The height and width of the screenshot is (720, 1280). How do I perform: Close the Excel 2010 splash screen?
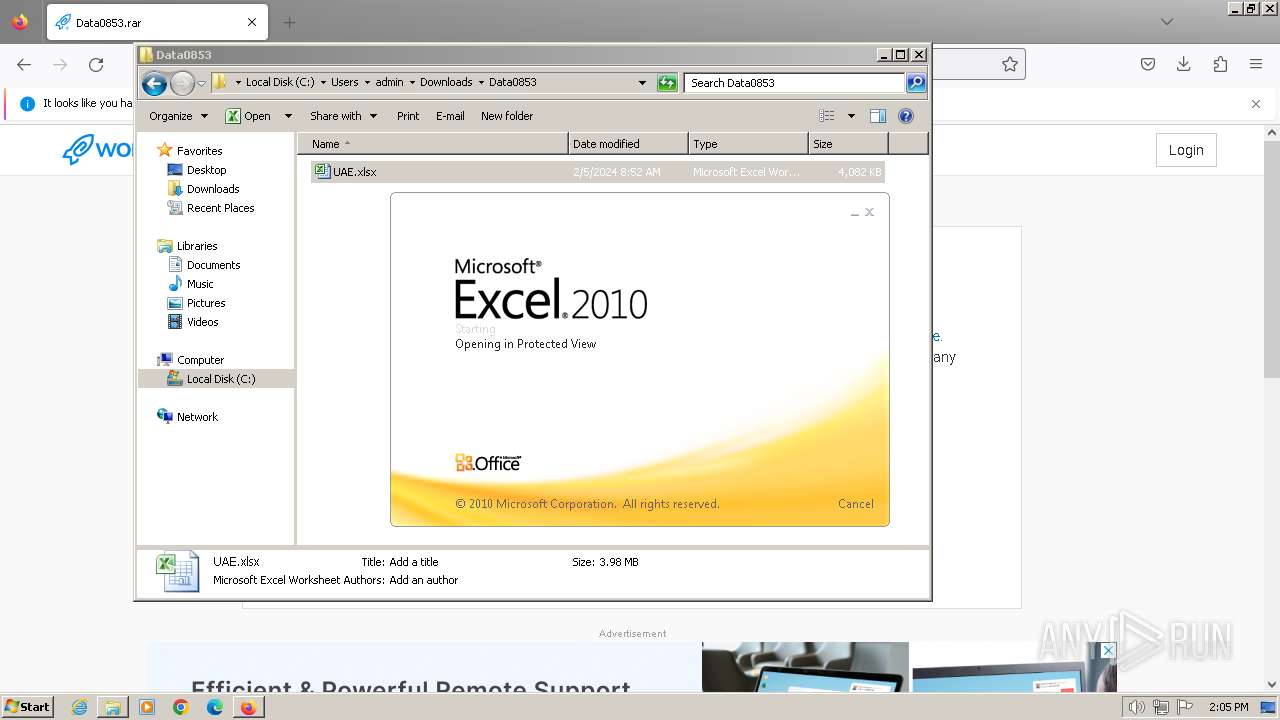[869, 212]
